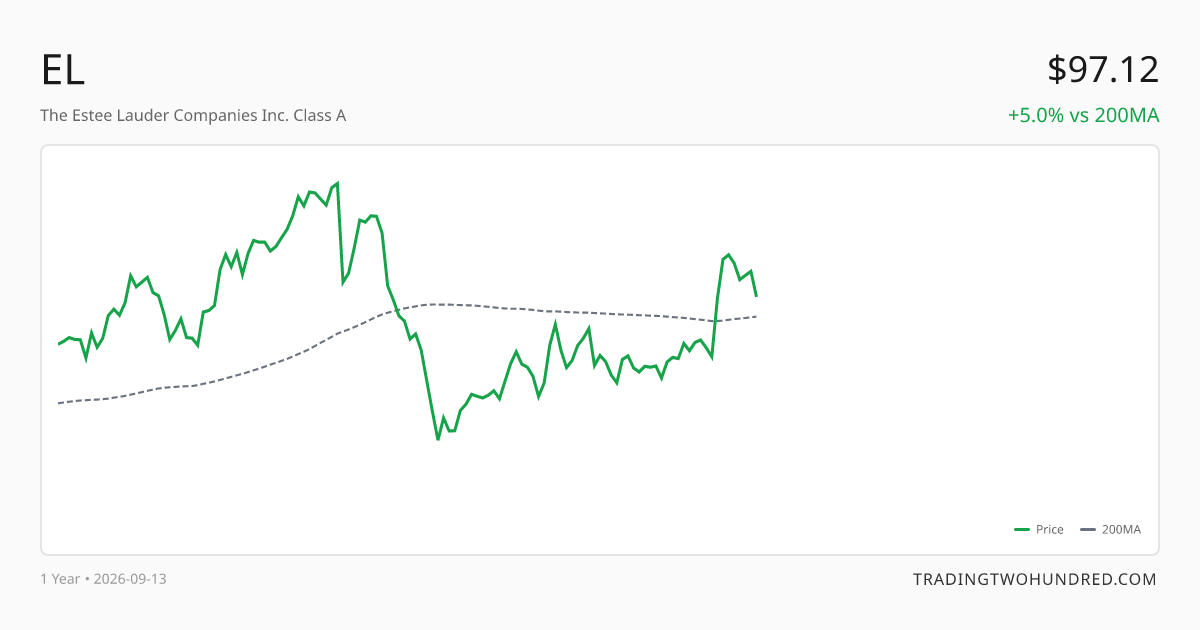Open the 1 Year range label
1200x630 pixels.
pyautogui.click(x=60, y=579)
